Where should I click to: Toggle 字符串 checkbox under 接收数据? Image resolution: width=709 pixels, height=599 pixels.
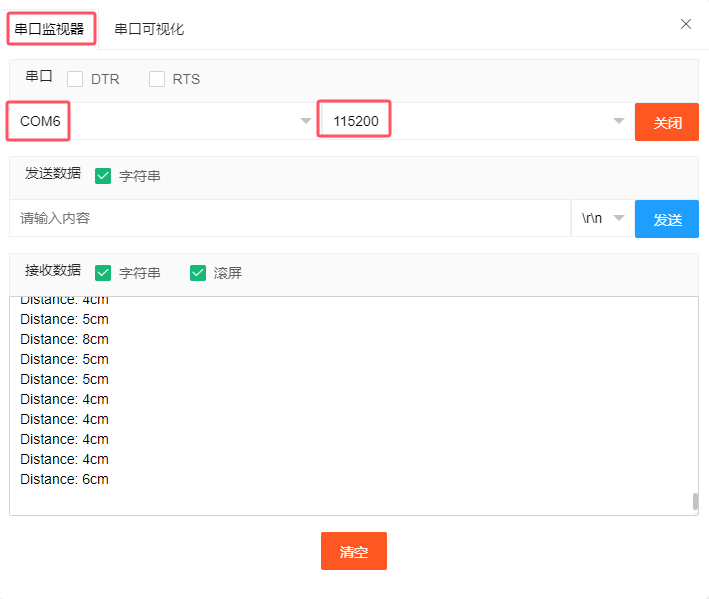point(103,272)
